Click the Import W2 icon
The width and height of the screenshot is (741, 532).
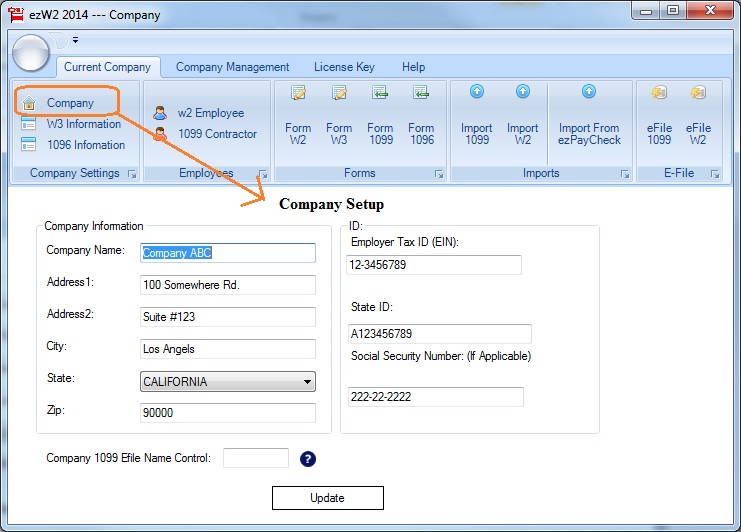click(522, 92)
